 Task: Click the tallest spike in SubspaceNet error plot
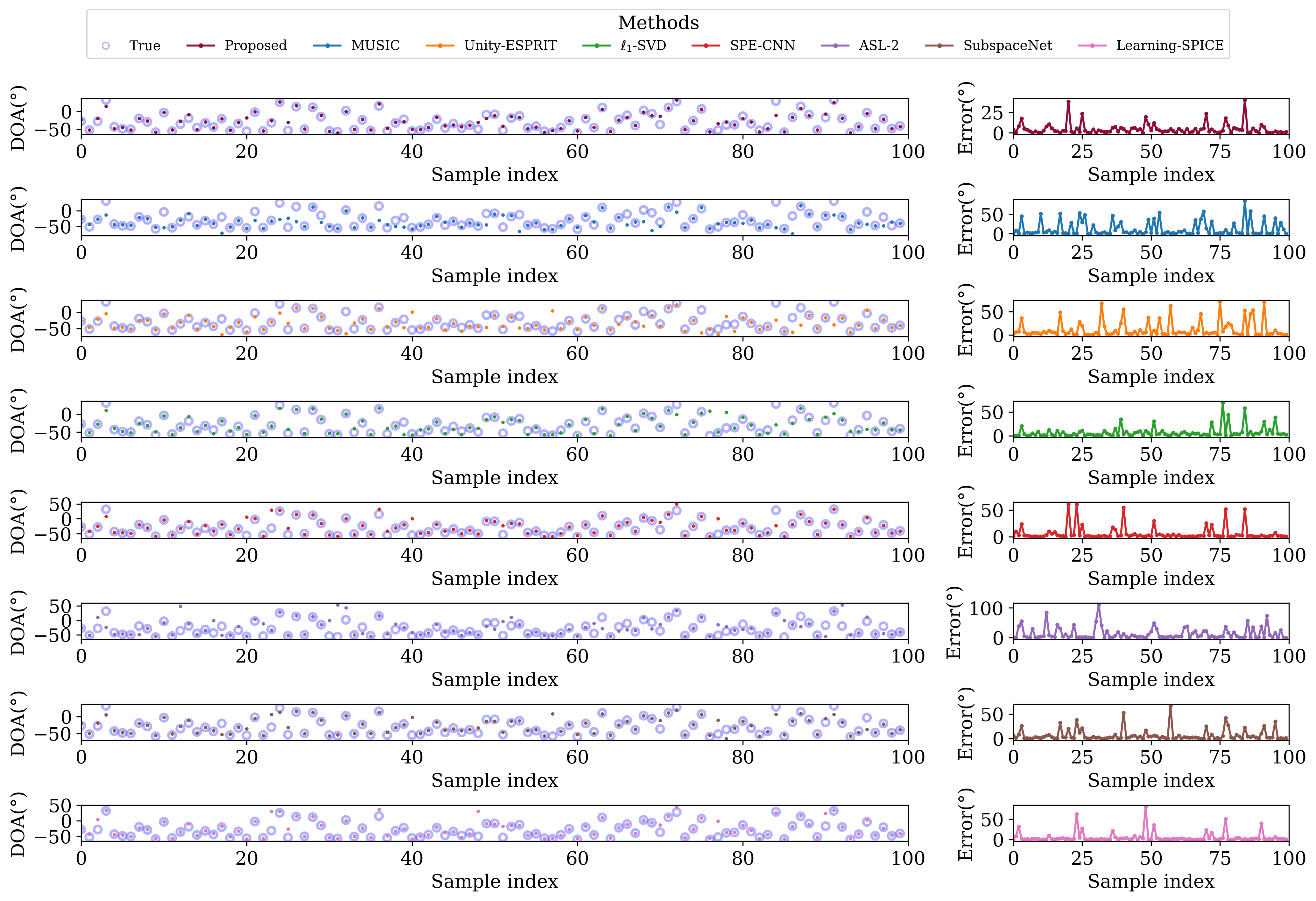[1171, 706]
